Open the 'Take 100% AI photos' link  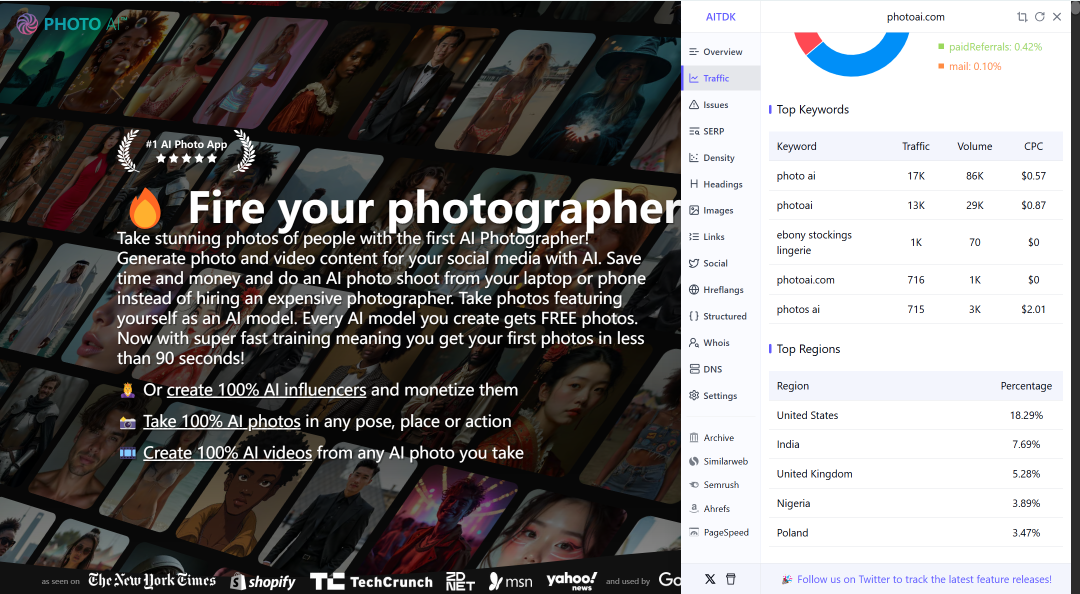coord(222,421)
